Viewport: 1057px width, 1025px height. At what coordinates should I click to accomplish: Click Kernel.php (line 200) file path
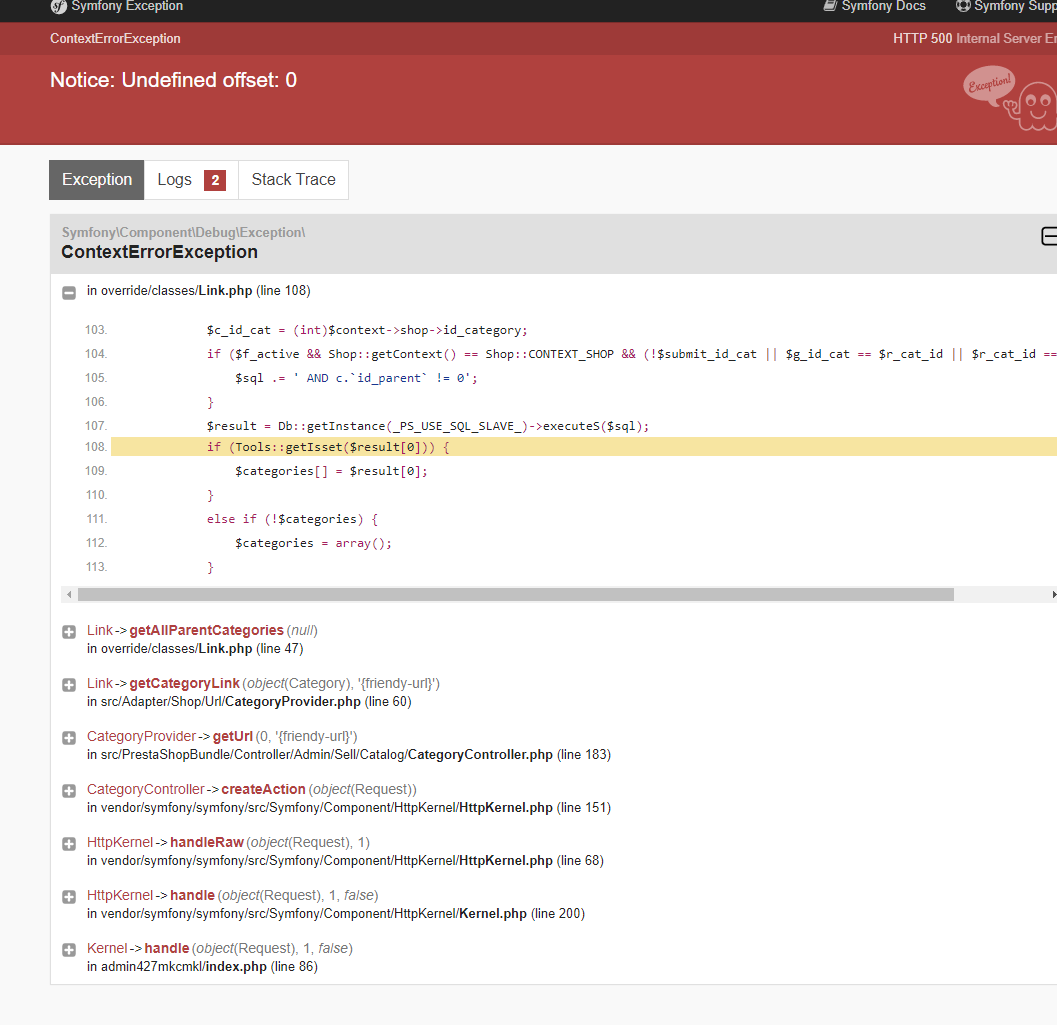[343, 914]
